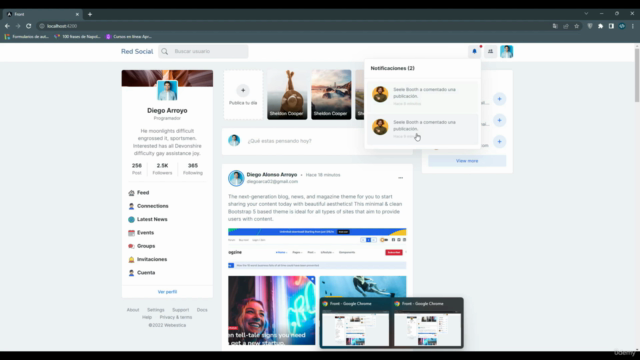Click the View more button
This screenshot has width=640, height=360.
pyautogui.click(x=467, y=161)
